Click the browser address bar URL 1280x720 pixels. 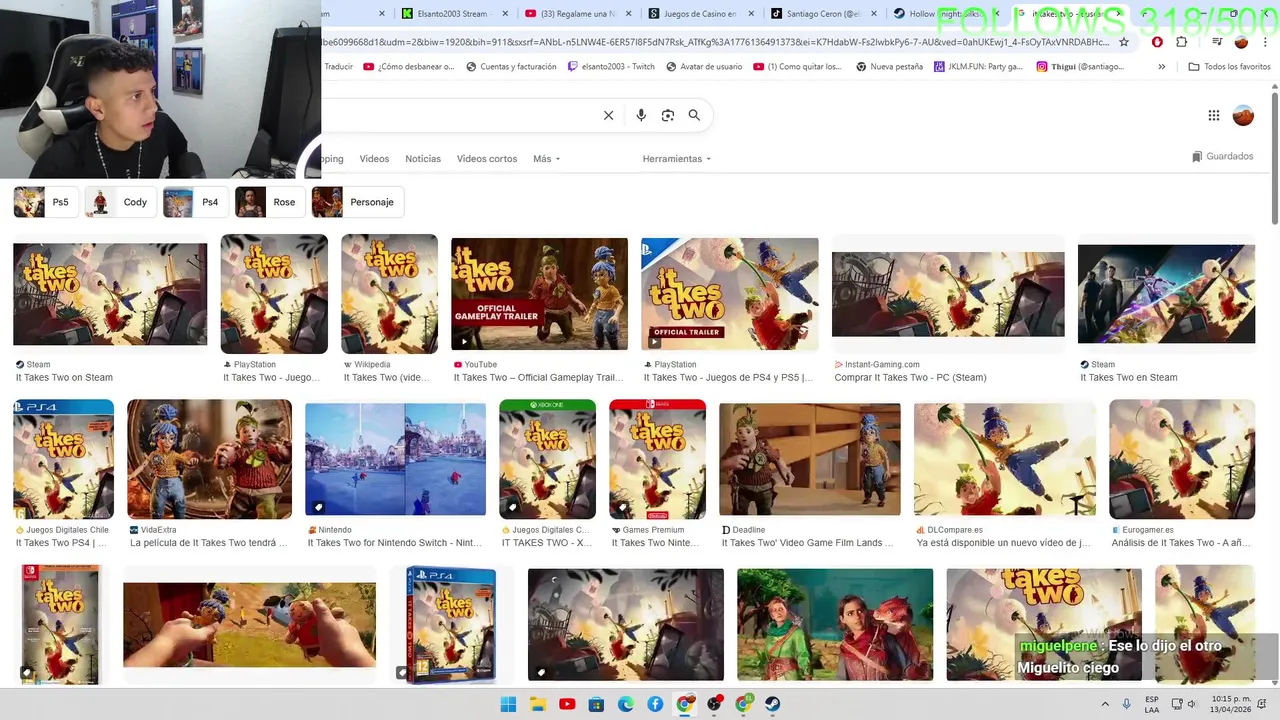click(x=715, y=42)
